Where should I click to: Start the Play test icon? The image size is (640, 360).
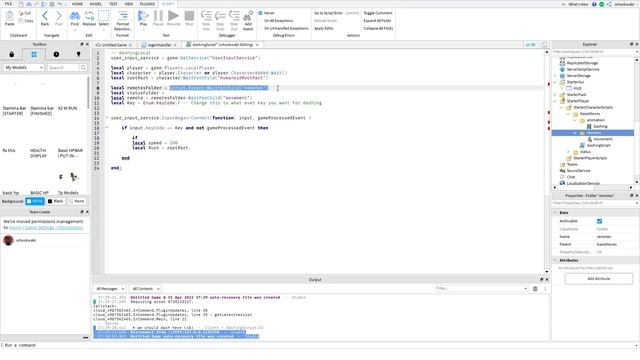[x=143, y=16]
